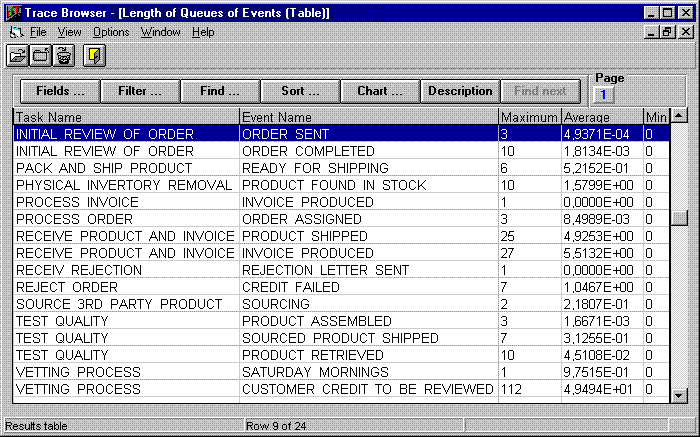Open the Window menu
700x437 pixels.
(x=160, y=32)
